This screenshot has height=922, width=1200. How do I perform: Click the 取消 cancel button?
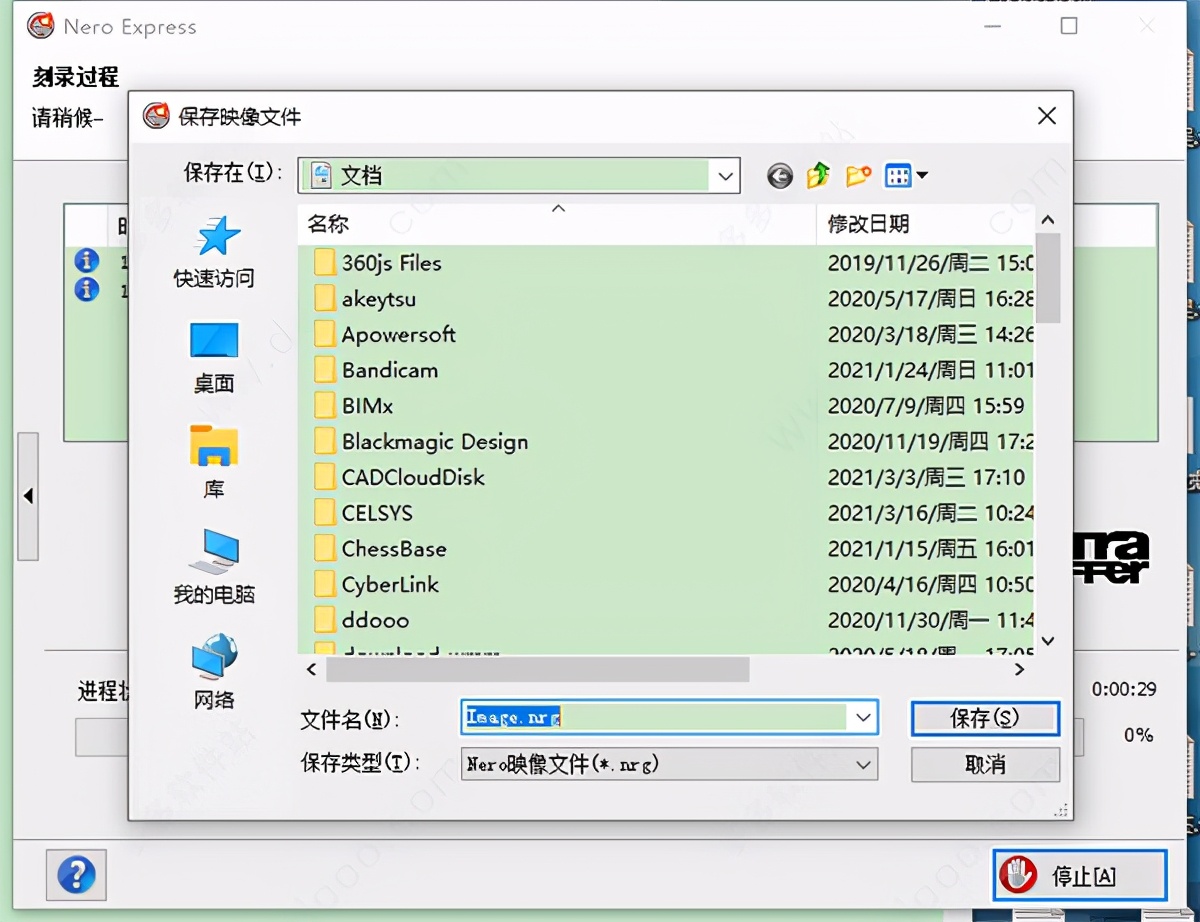click(985, 764)
